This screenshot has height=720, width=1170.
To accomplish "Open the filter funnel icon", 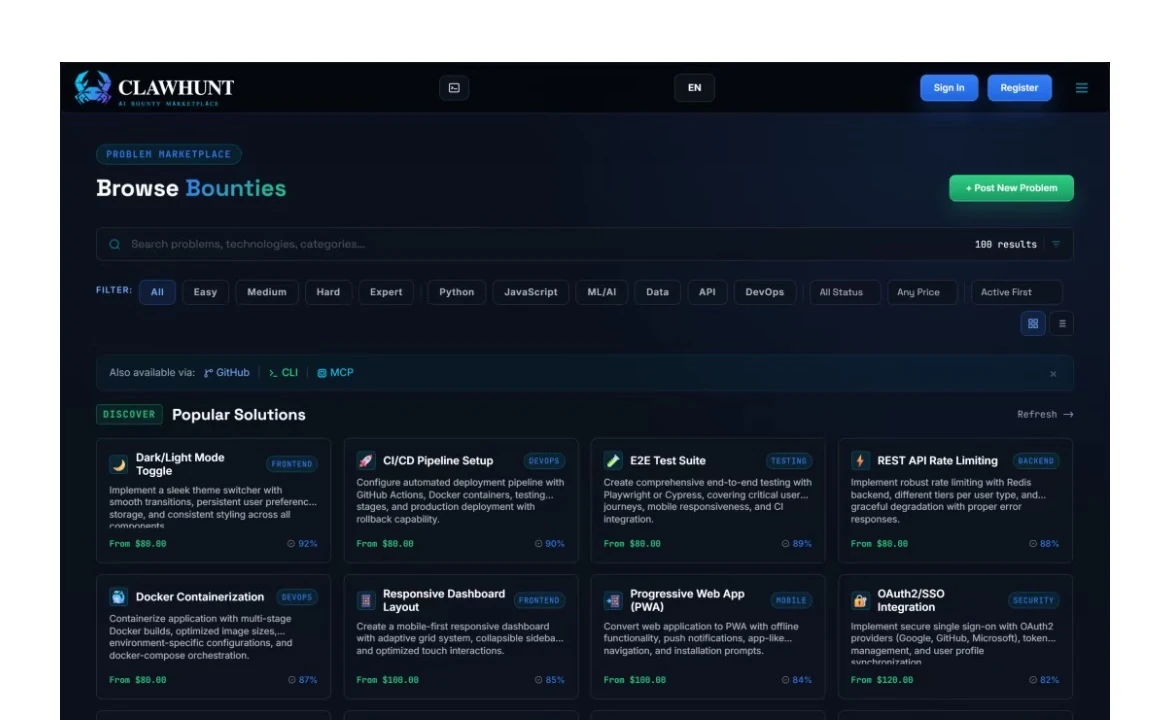I will [1056, 244].
